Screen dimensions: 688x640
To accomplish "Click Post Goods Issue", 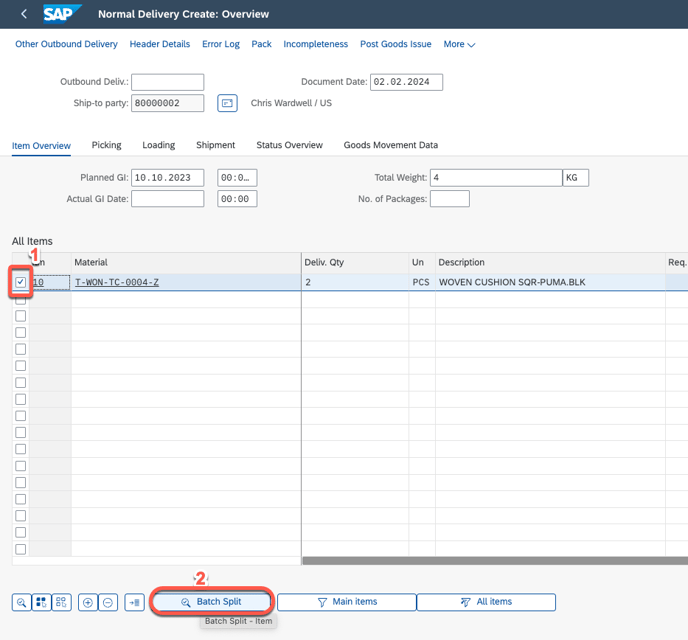I will tap(395, 44).
